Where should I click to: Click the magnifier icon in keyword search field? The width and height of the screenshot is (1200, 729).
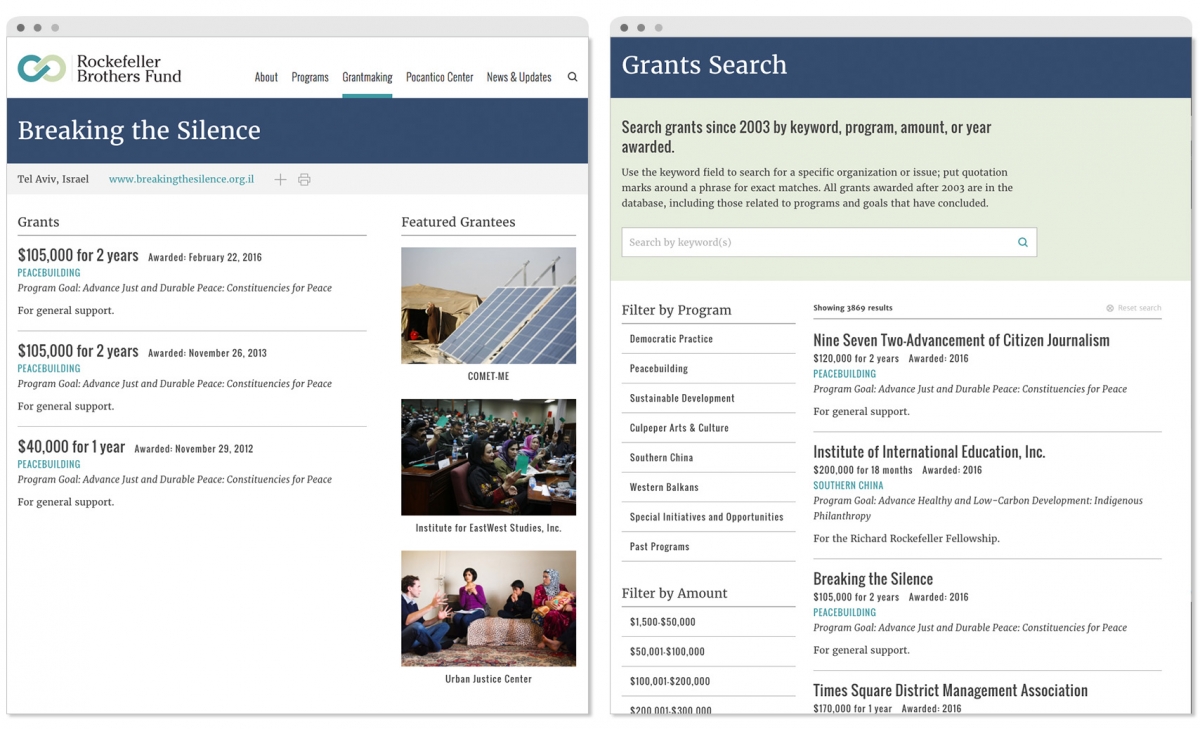point(1022,242)
